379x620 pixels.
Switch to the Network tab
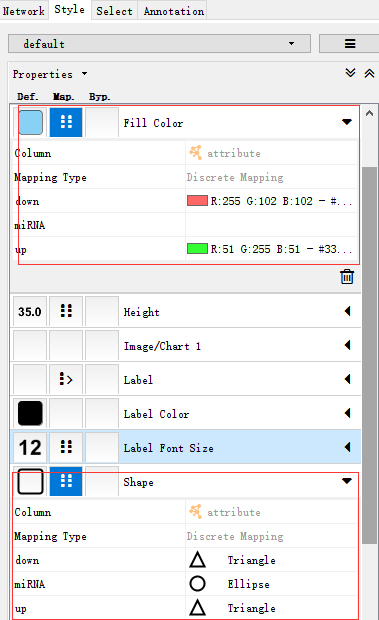click(23, 11)
